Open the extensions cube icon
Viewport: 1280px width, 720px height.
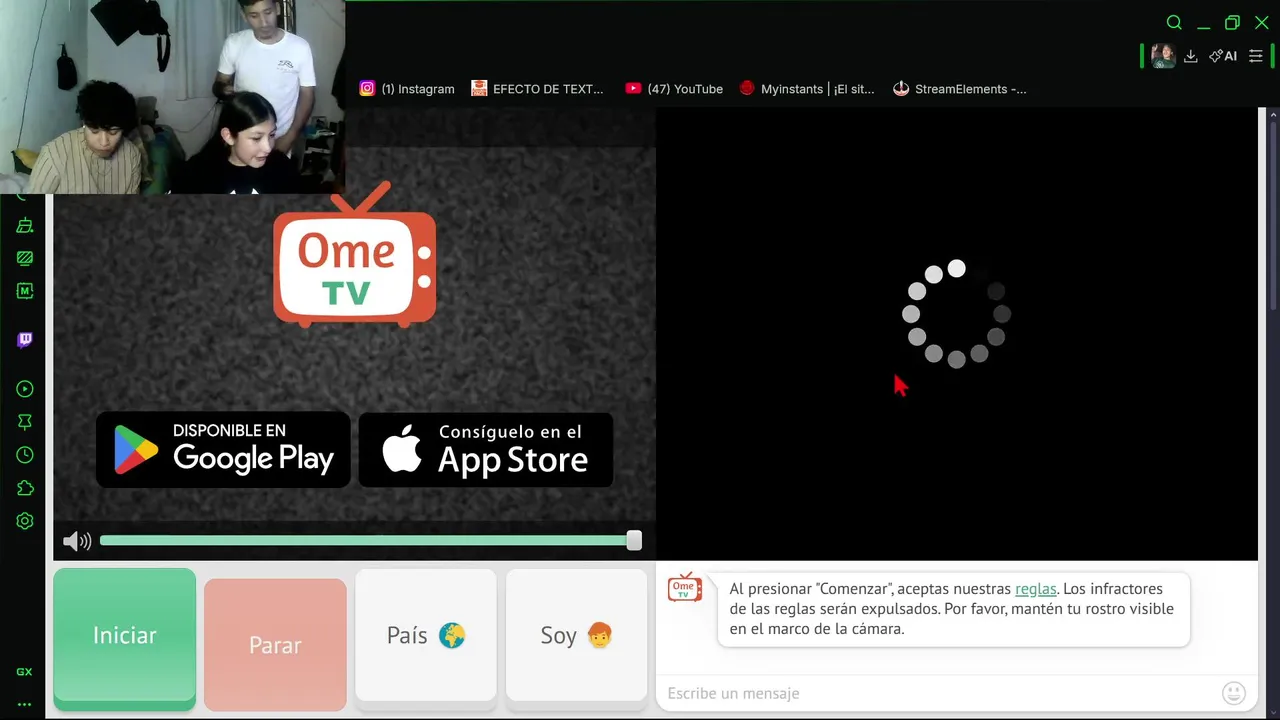coord(25,488)
